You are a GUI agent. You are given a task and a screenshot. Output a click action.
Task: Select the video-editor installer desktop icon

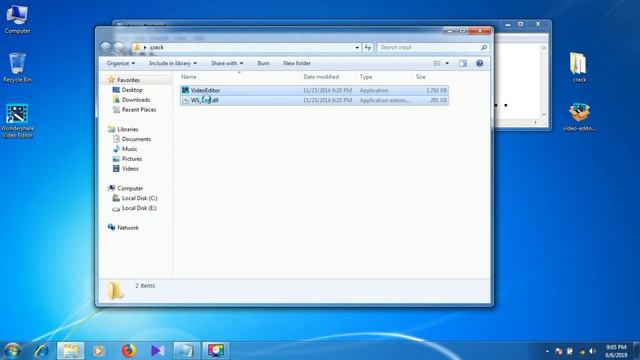click(x=579, y=117)
